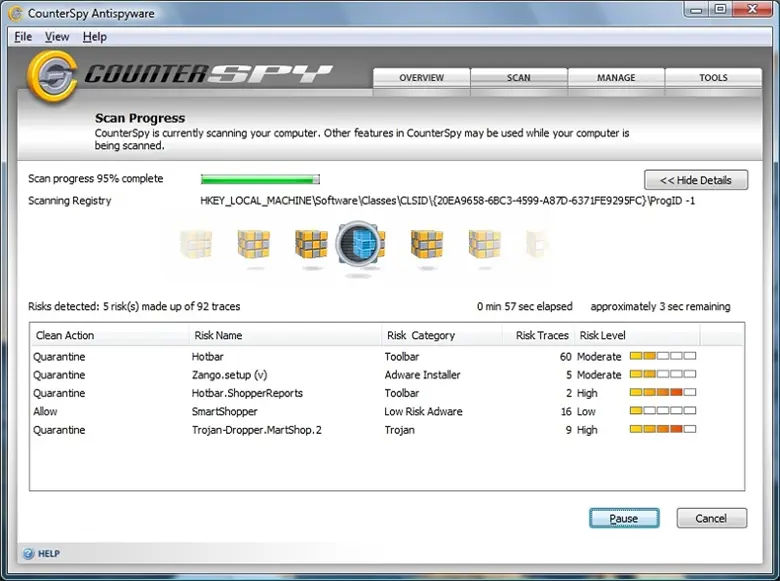780x581 pixels.
Task: Click the Hide Details button
Action: tap(695, 180)
